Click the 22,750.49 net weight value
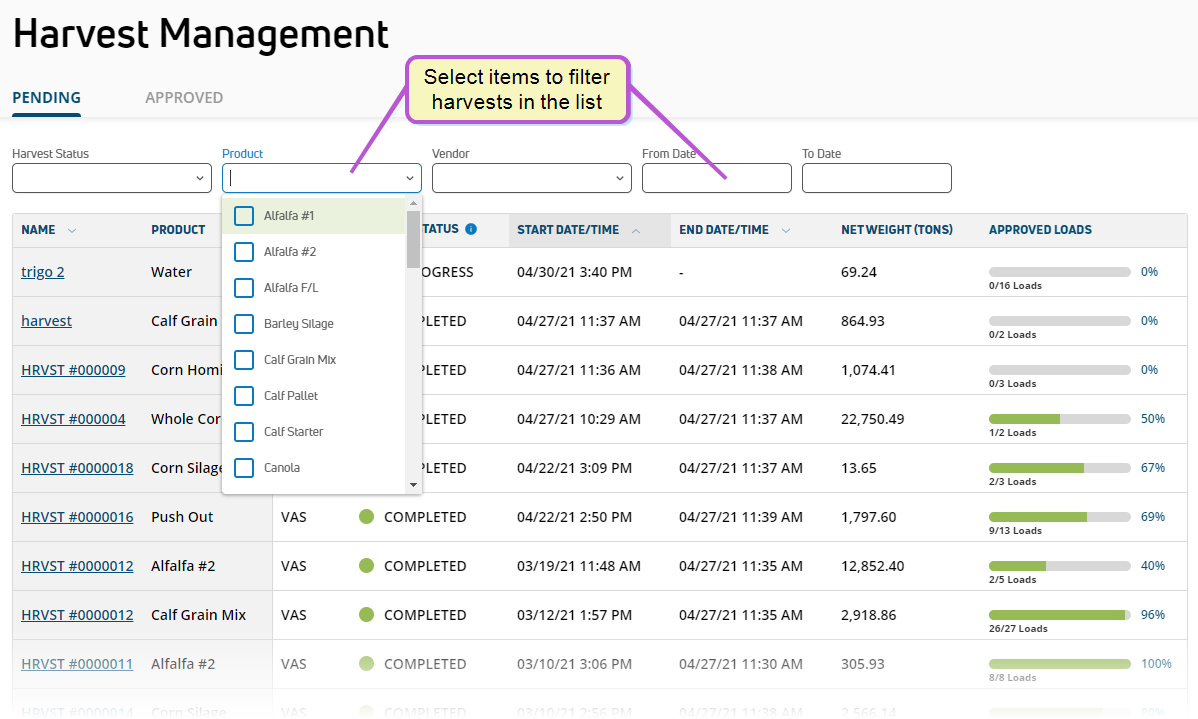Image resolution: width=1198 pixels, height=719 pixels. point(873,419)
